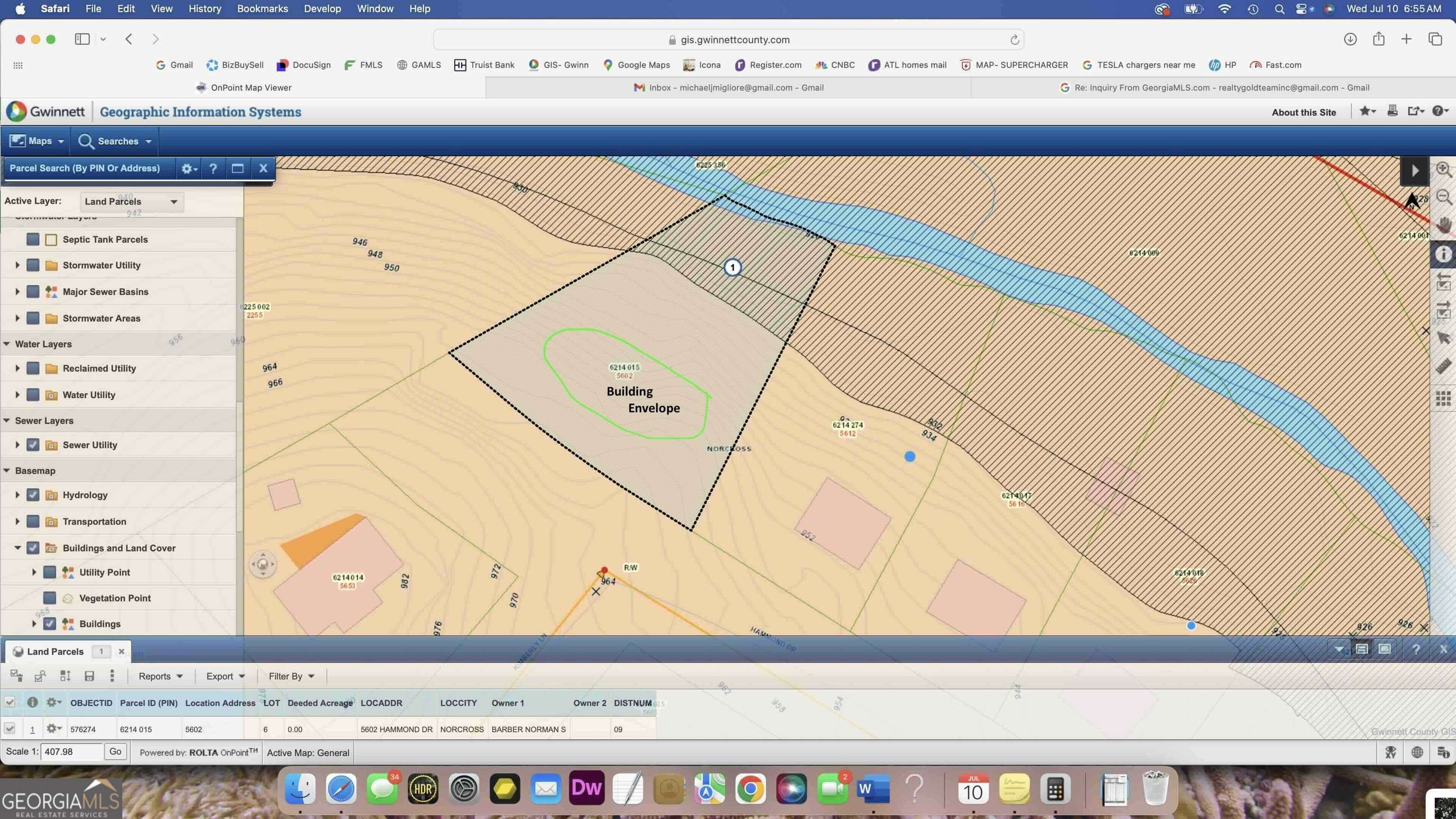Image resolution: width=1456 pixels, height=819 pixels.
Task: Open the GIS- Gwinn bookmark
Action: [558, 65]
